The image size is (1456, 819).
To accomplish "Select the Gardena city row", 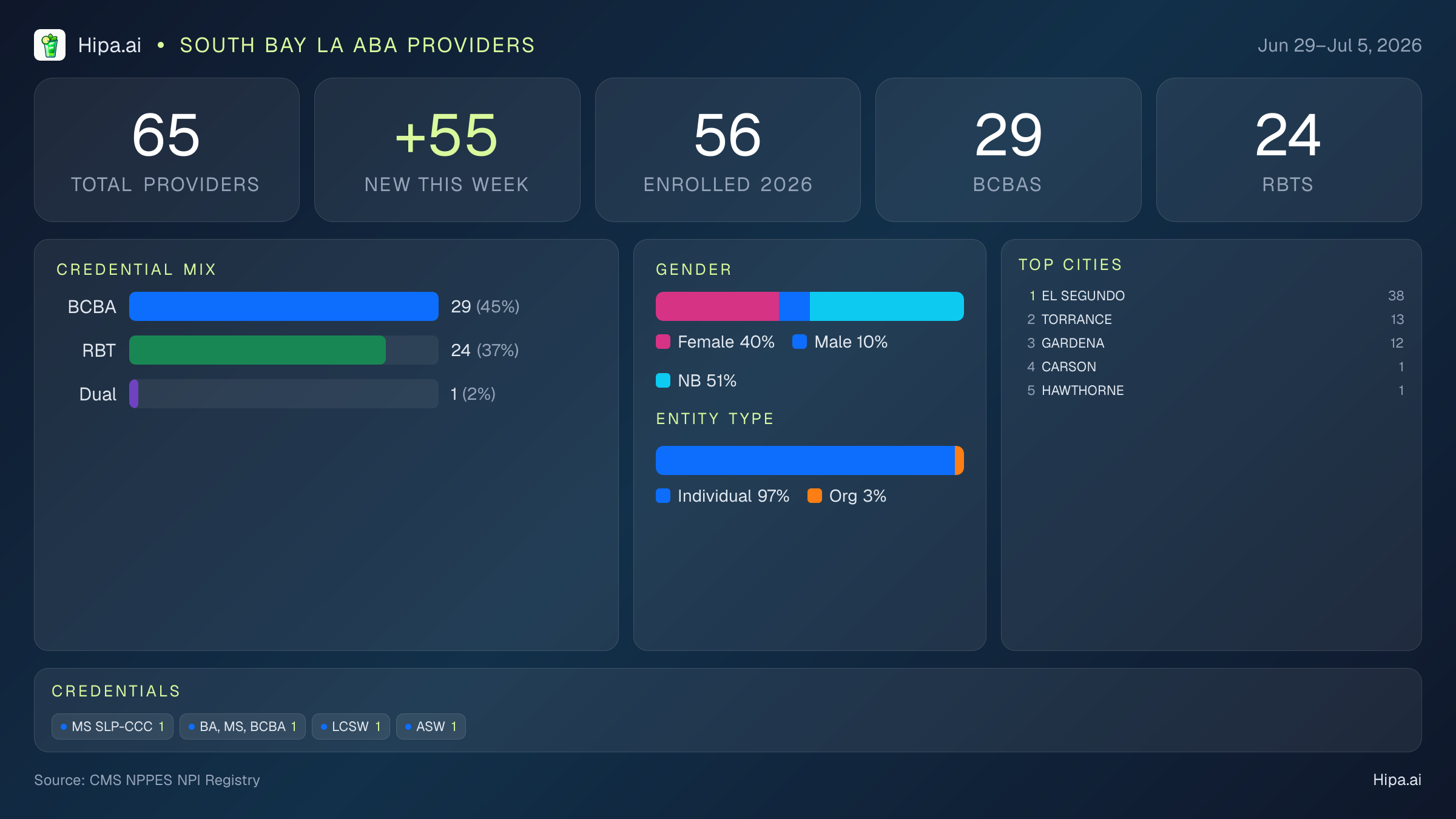I will [x=1212, y=343].
